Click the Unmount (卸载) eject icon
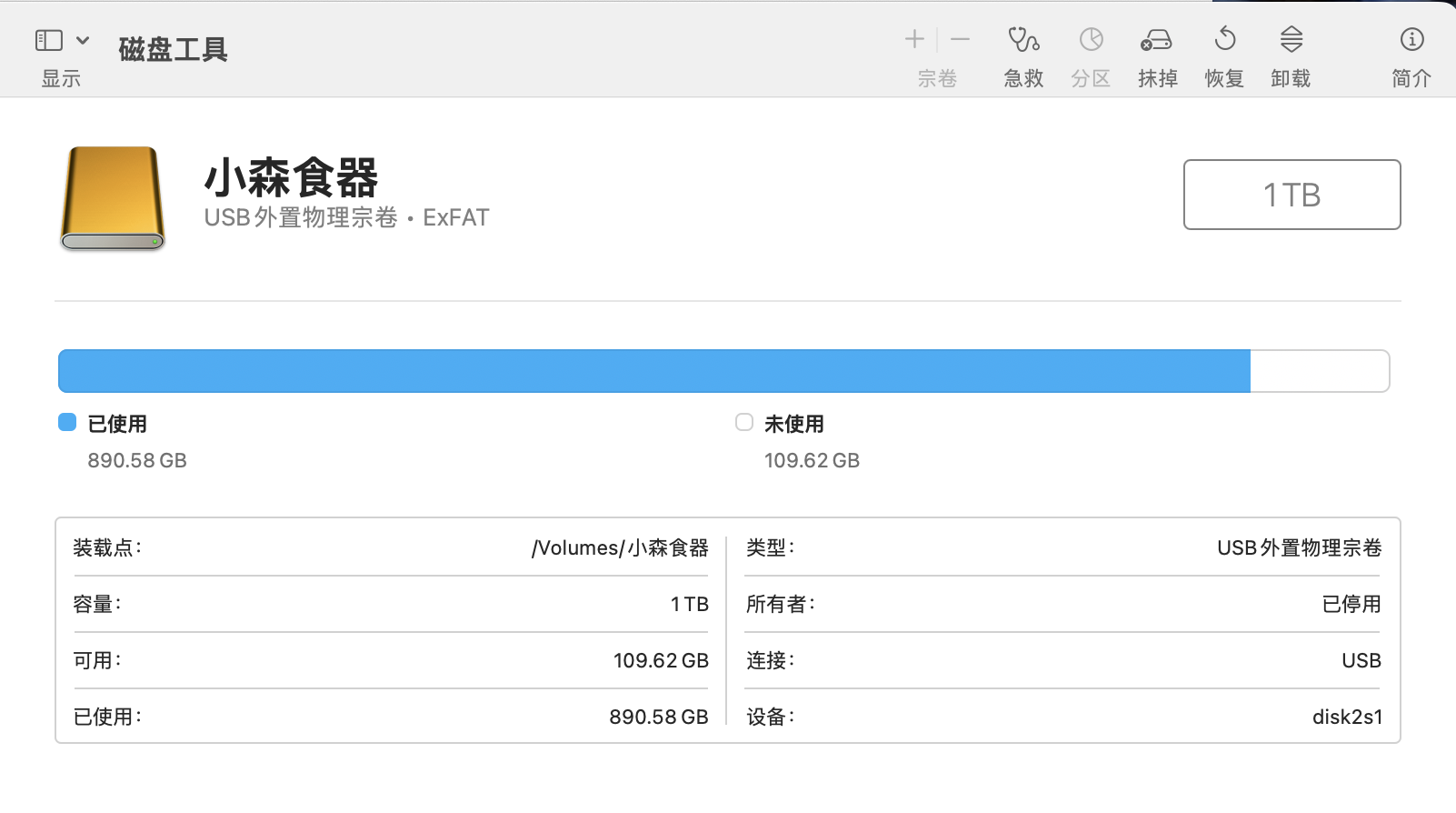 click(x=1291, y=40)
